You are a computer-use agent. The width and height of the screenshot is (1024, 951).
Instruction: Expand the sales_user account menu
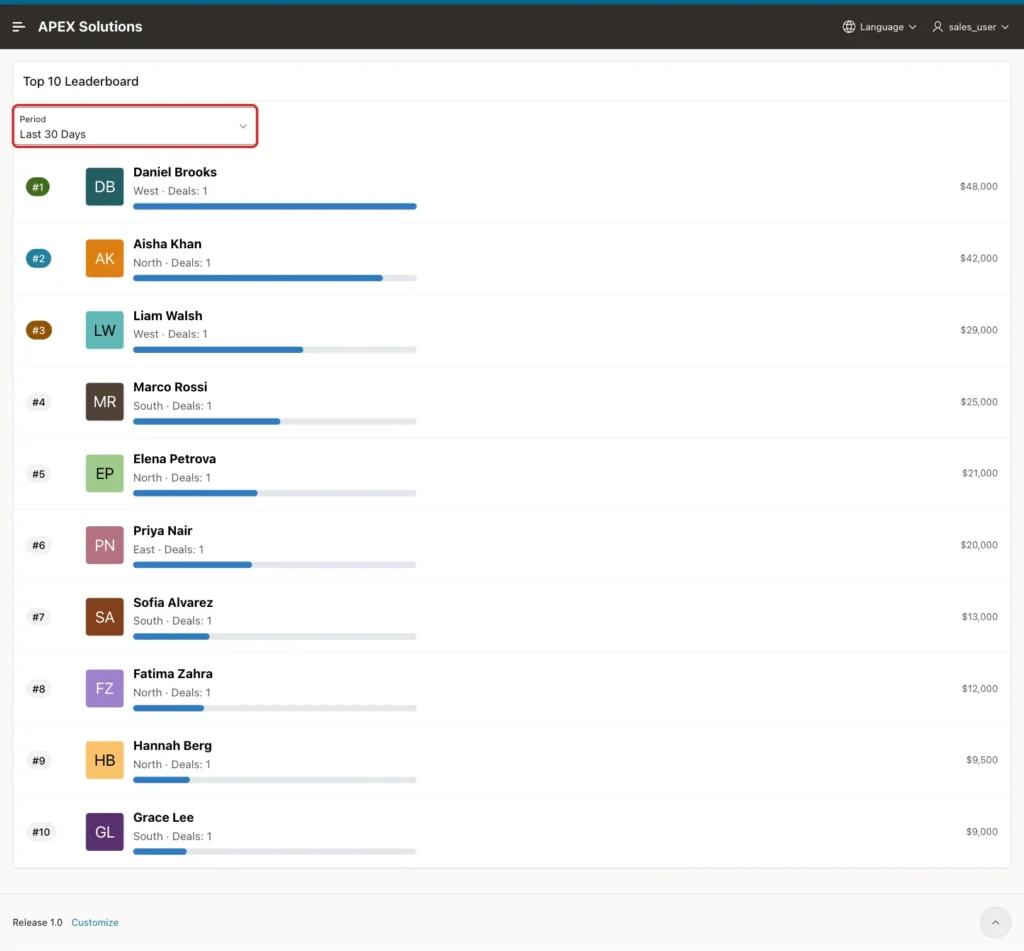971,27
